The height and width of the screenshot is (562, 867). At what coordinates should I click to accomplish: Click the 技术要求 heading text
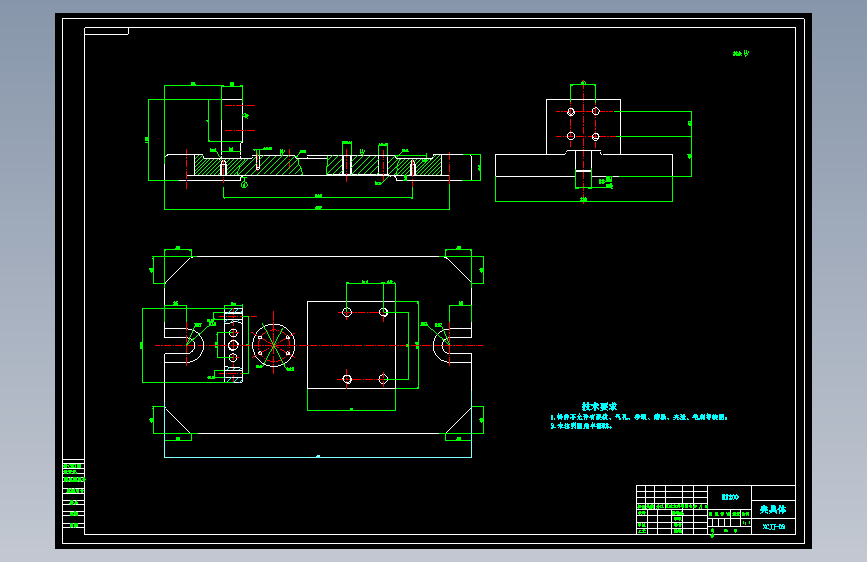[x=599, y=407]
